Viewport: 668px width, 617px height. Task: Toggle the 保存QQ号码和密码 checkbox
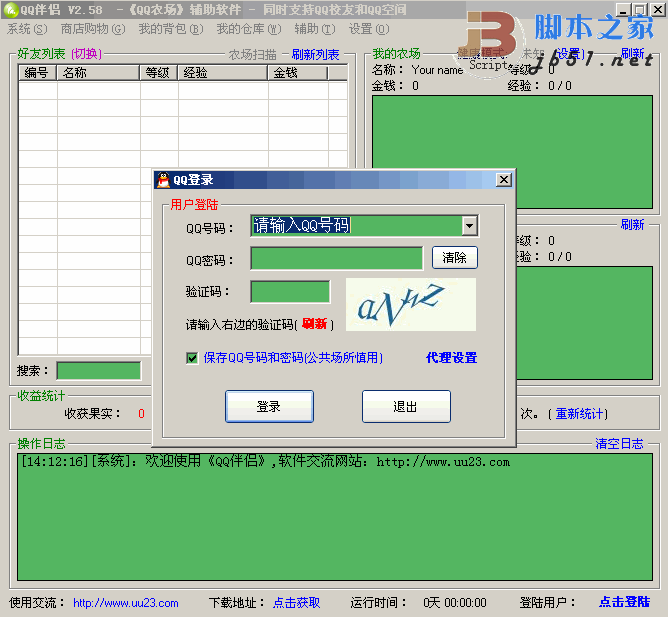(x=192, y=358)
